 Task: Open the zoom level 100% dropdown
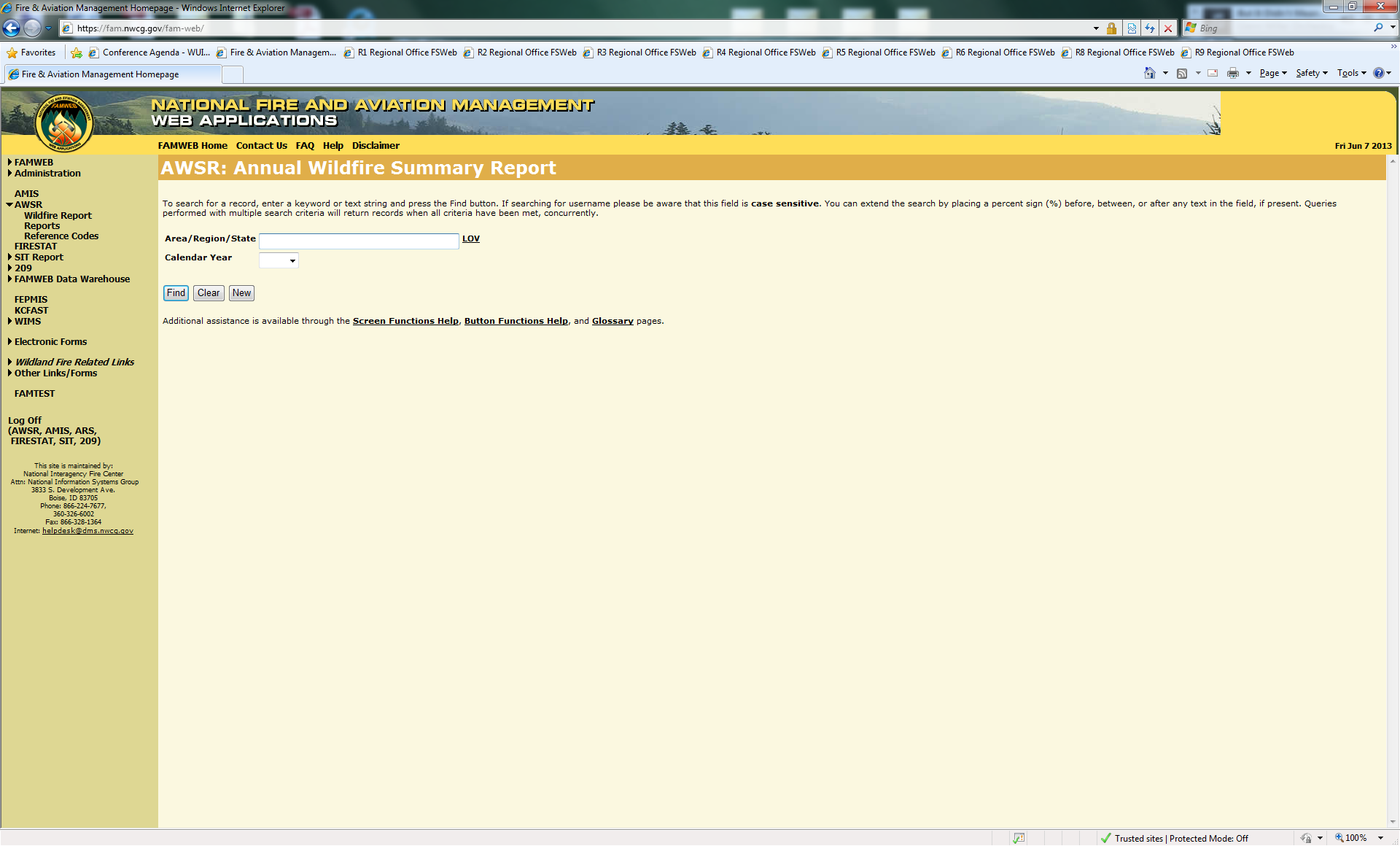point(1380,838)
